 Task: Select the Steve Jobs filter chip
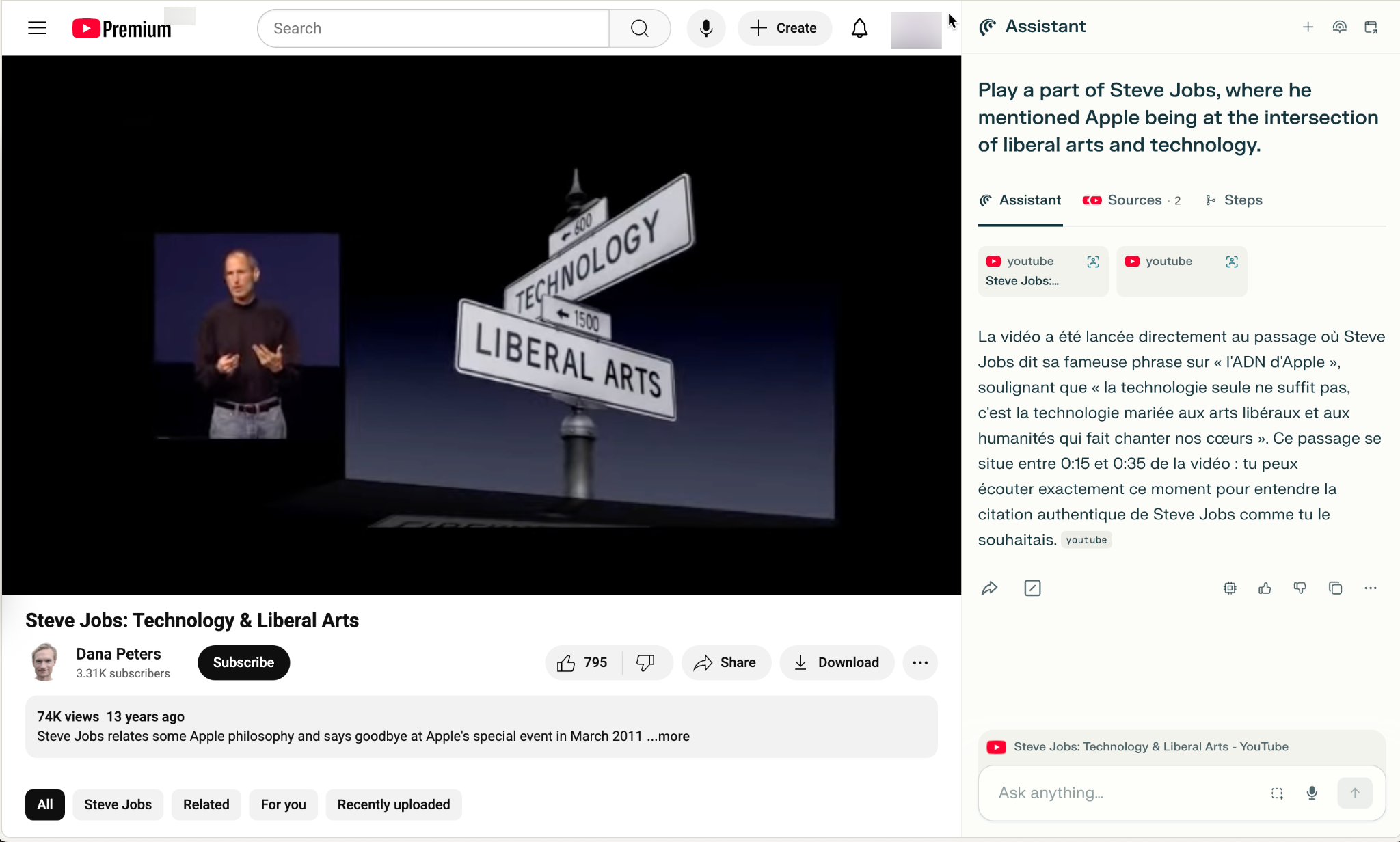pos(118,804)
